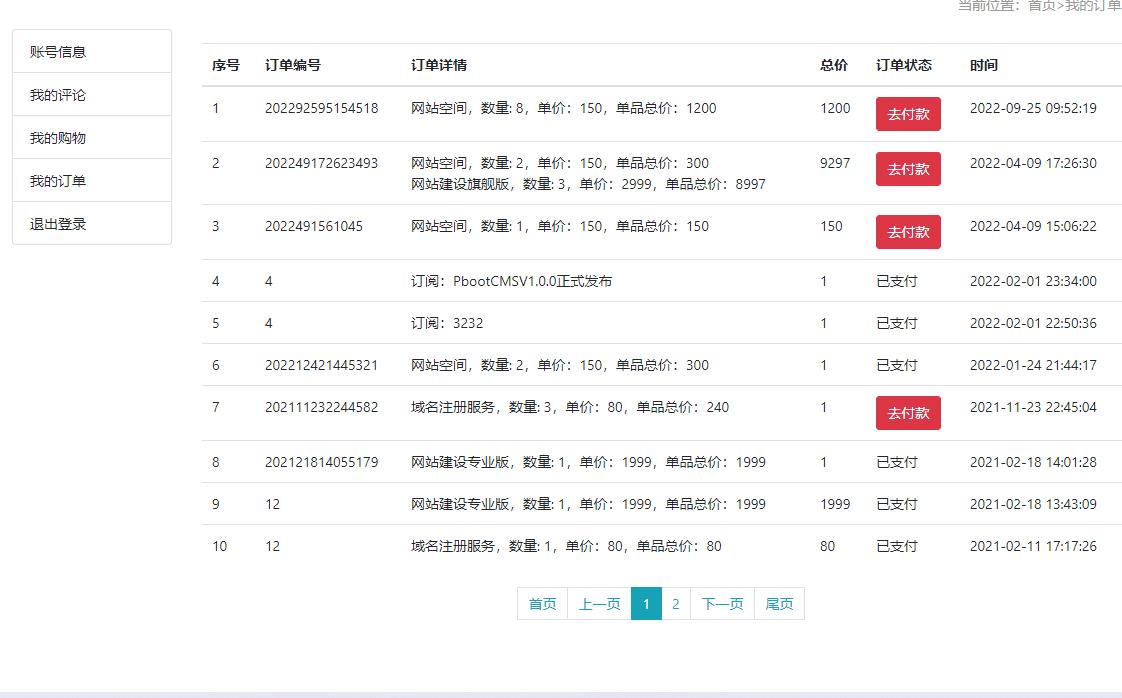The width and height of the screenshot is (1122, 698).
Task: Click 退出登录 to log out
Action: coord(58,224)
